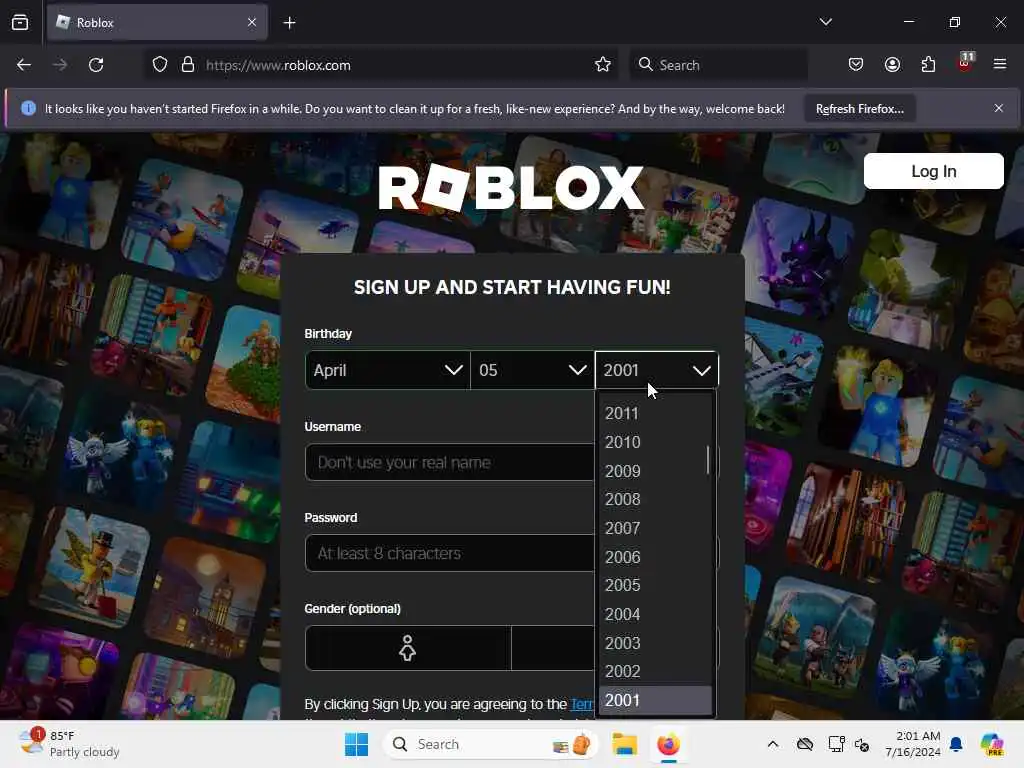The image size is (1024, 768).
Task: Focus the Password input field
Action: (x=450, y=553)
